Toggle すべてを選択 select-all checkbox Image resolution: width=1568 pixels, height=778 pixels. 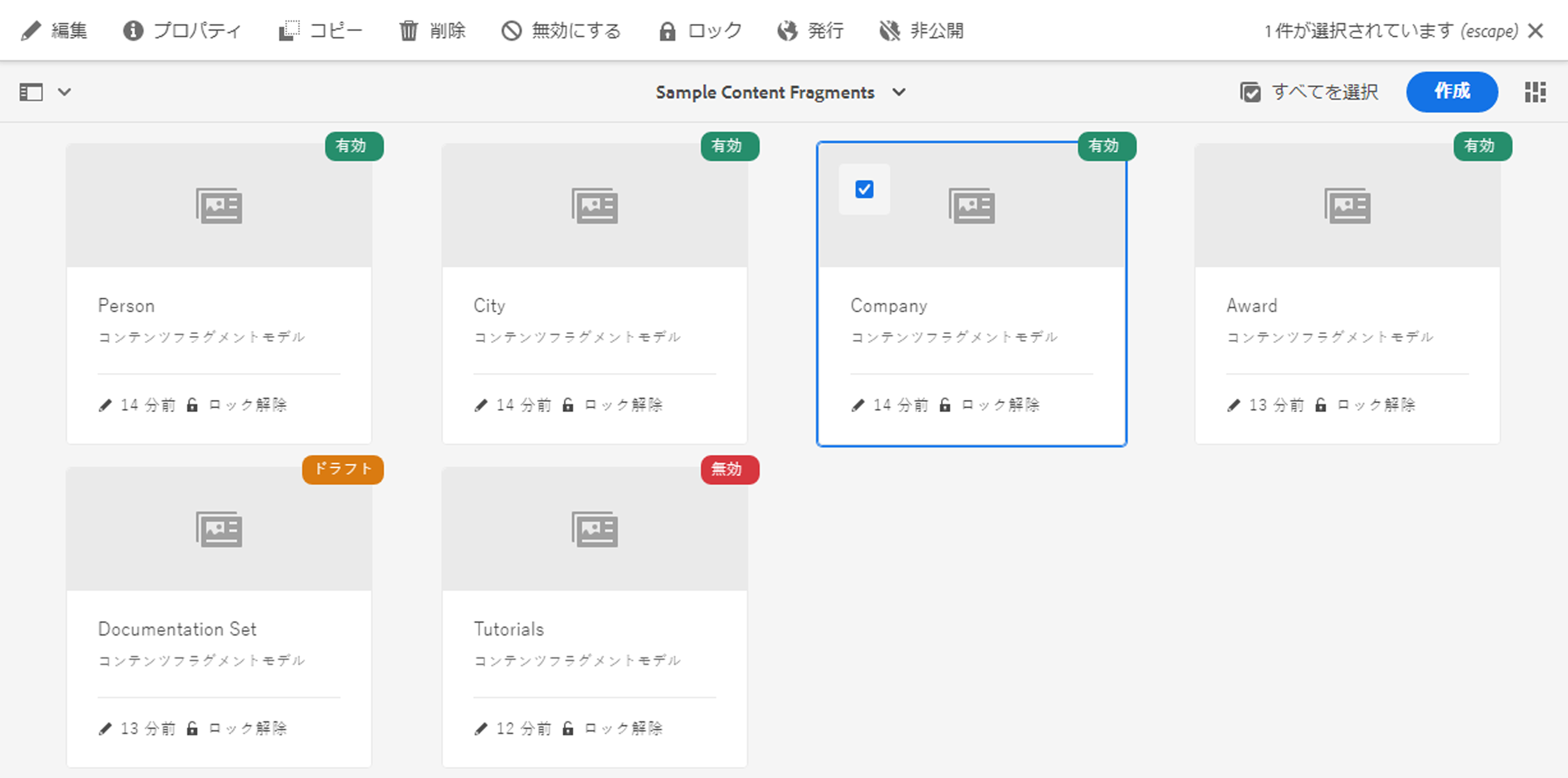tap(1250, 92)
